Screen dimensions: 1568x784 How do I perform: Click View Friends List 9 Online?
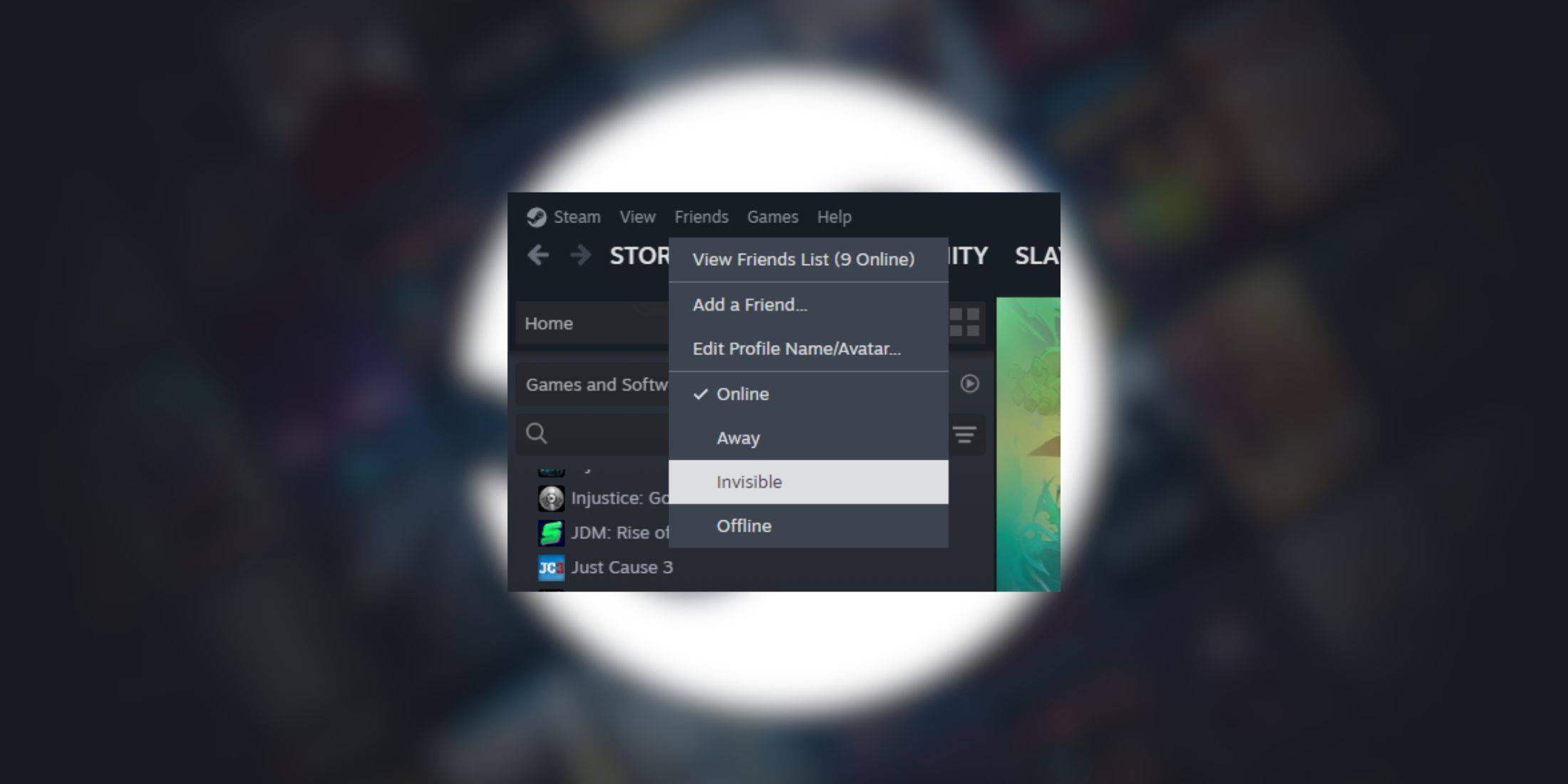point(804,259)
